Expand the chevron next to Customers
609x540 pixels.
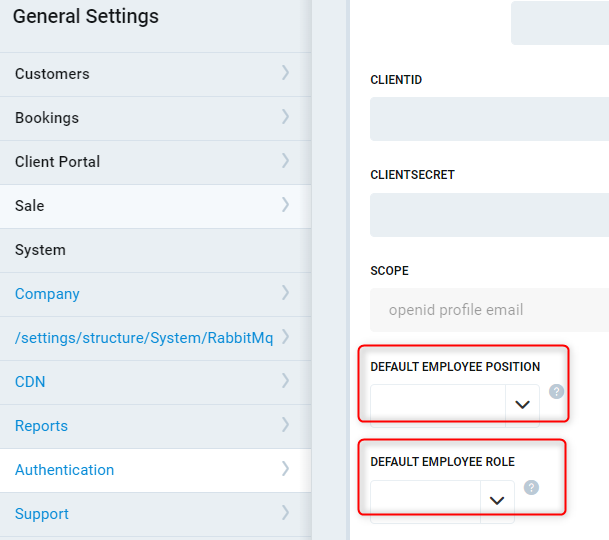click(285, 73)
